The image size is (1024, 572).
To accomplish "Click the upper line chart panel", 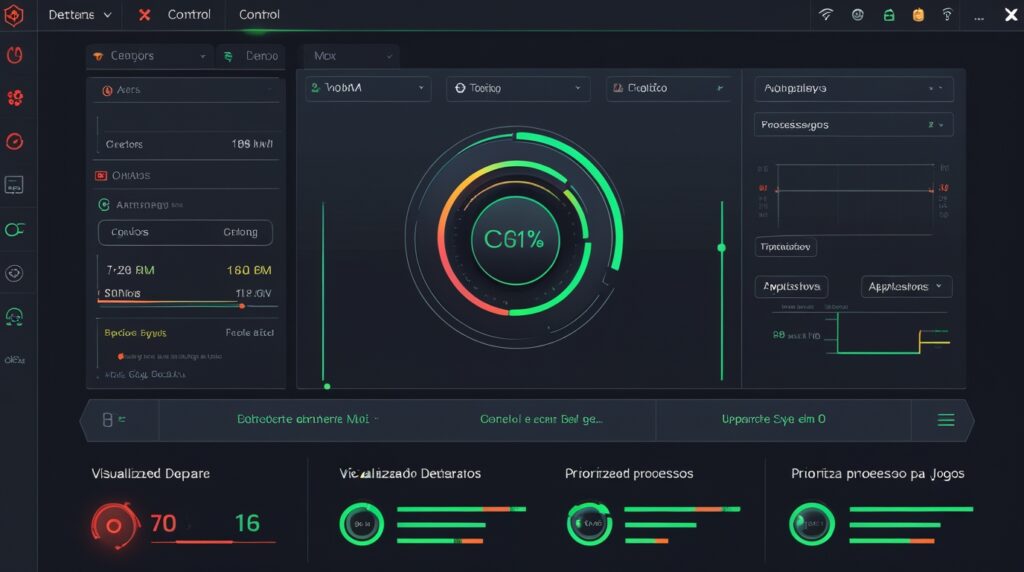I will pyautogui.click(x=854, y=196).
